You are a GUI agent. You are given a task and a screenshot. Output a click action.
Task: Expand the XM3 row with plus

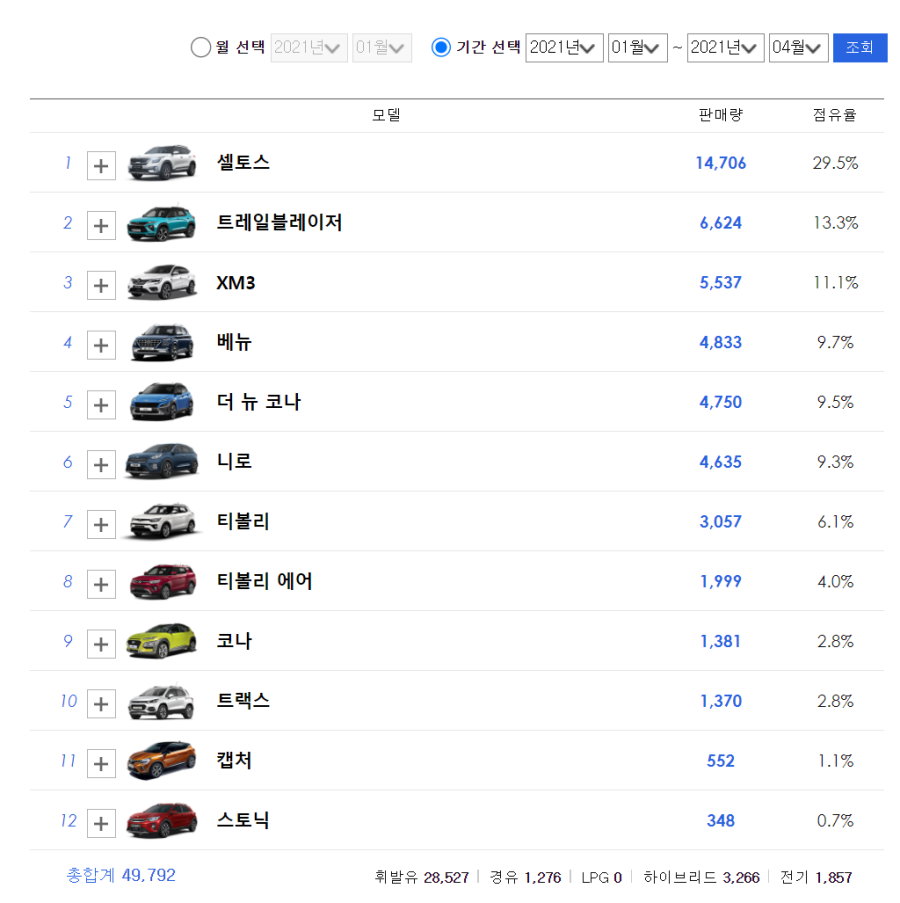point(101,285)
